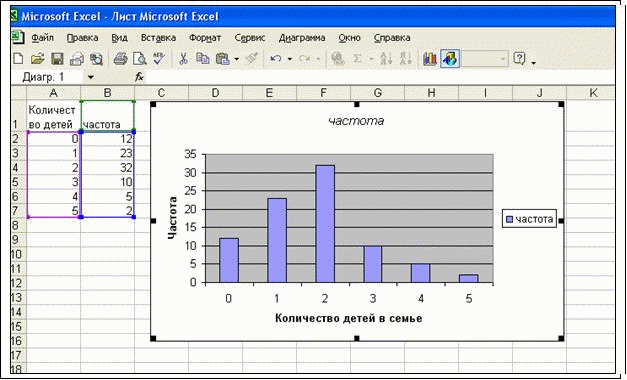Undo the last action

click(275, 59)
